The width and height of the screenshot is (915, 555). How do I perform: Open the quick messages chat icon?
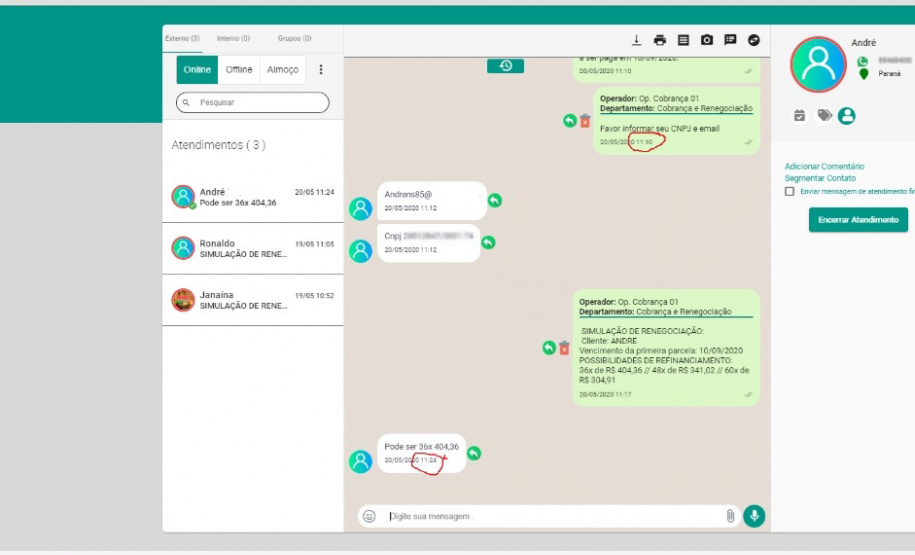point(730,40)
